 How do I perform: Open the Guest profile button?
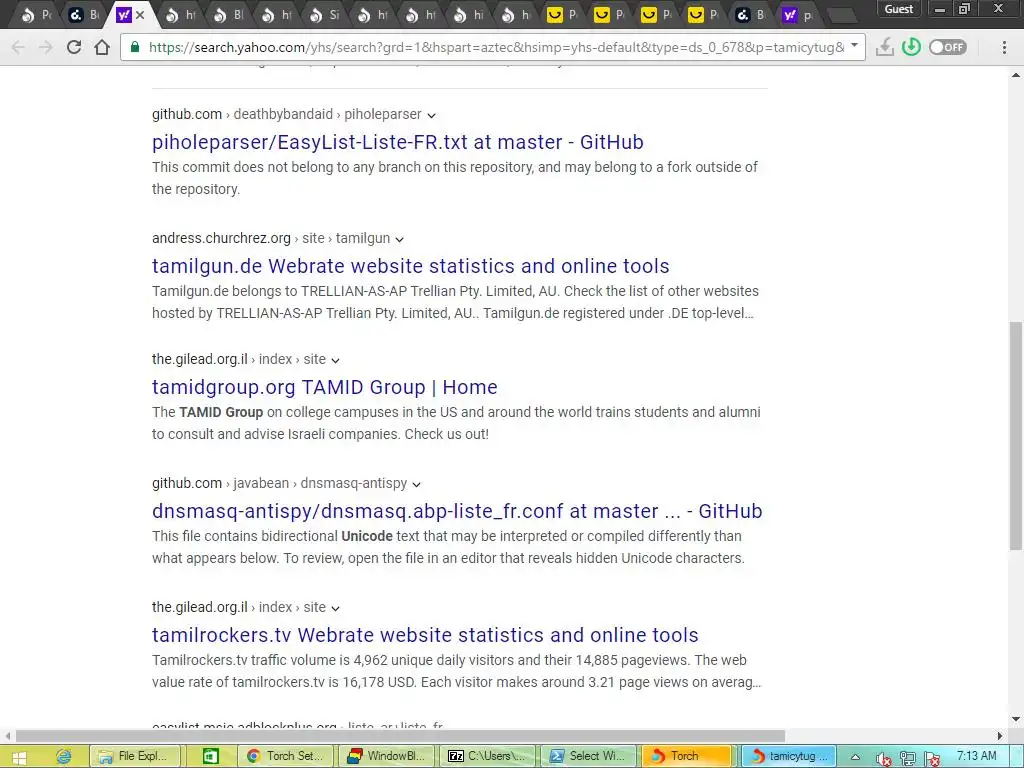[899, 9]
